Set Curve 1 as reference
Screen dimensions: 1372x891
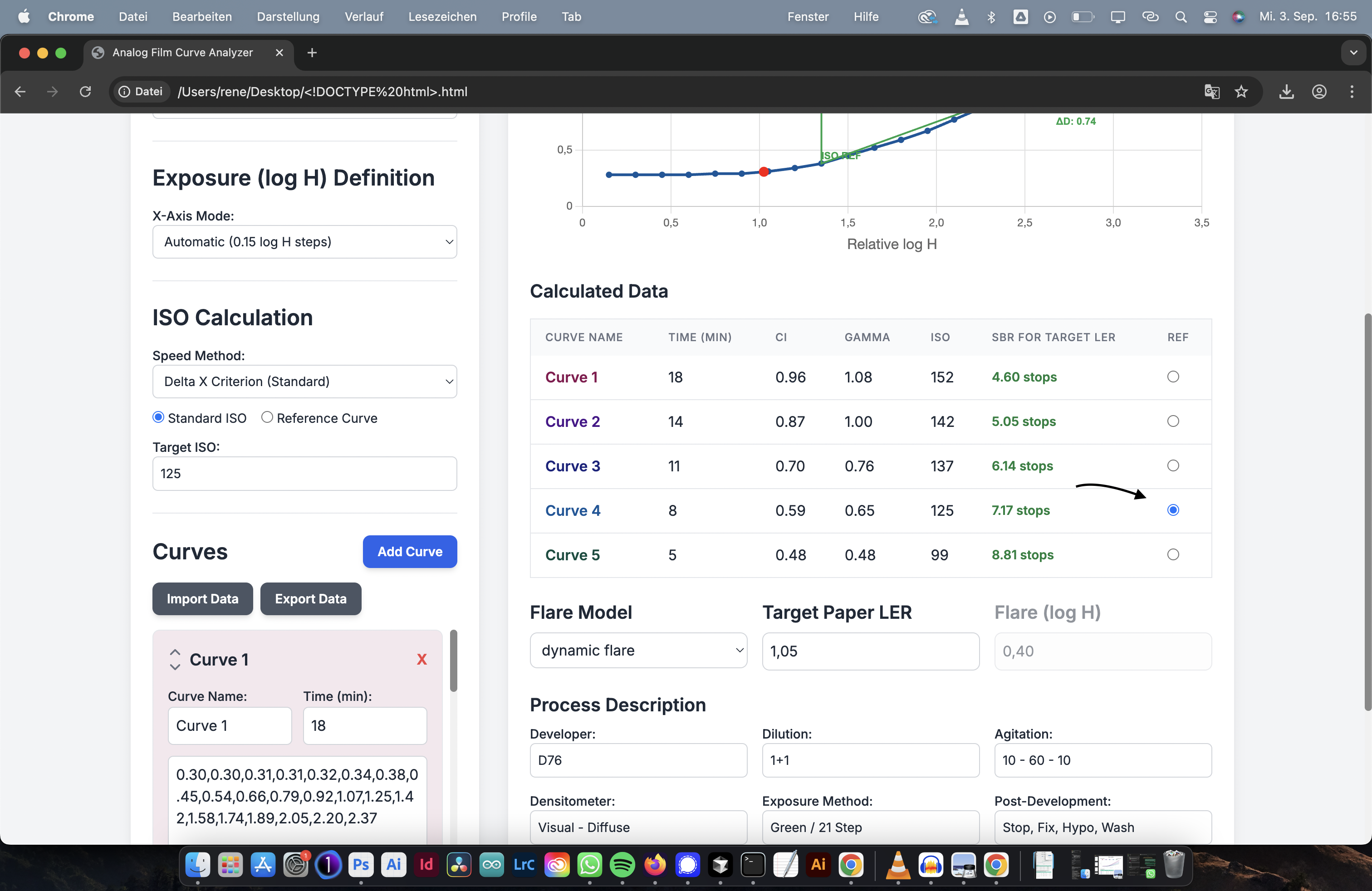[x=1172, y=377]
